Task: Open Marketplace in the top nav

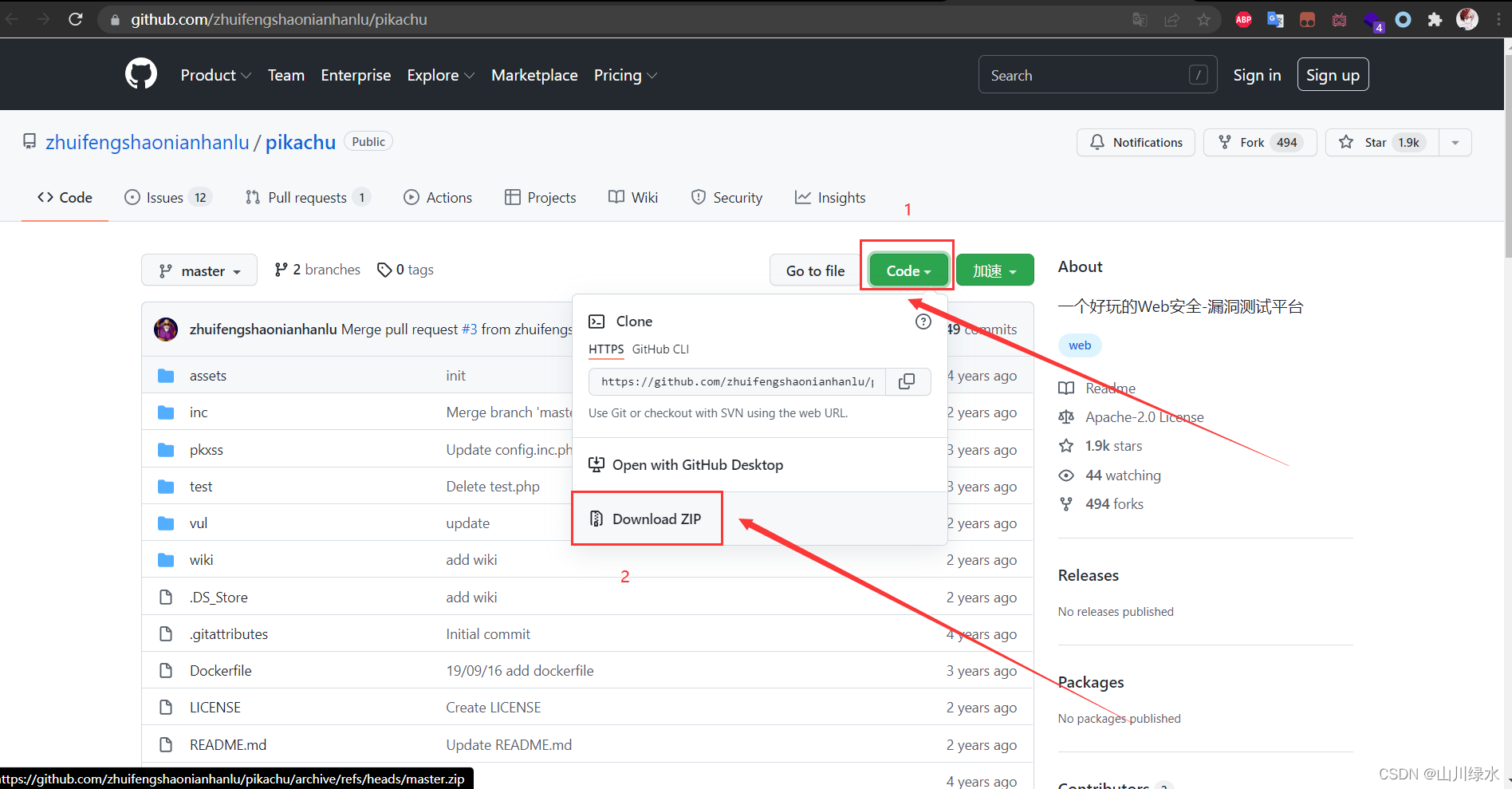Action: click(534, 75)
